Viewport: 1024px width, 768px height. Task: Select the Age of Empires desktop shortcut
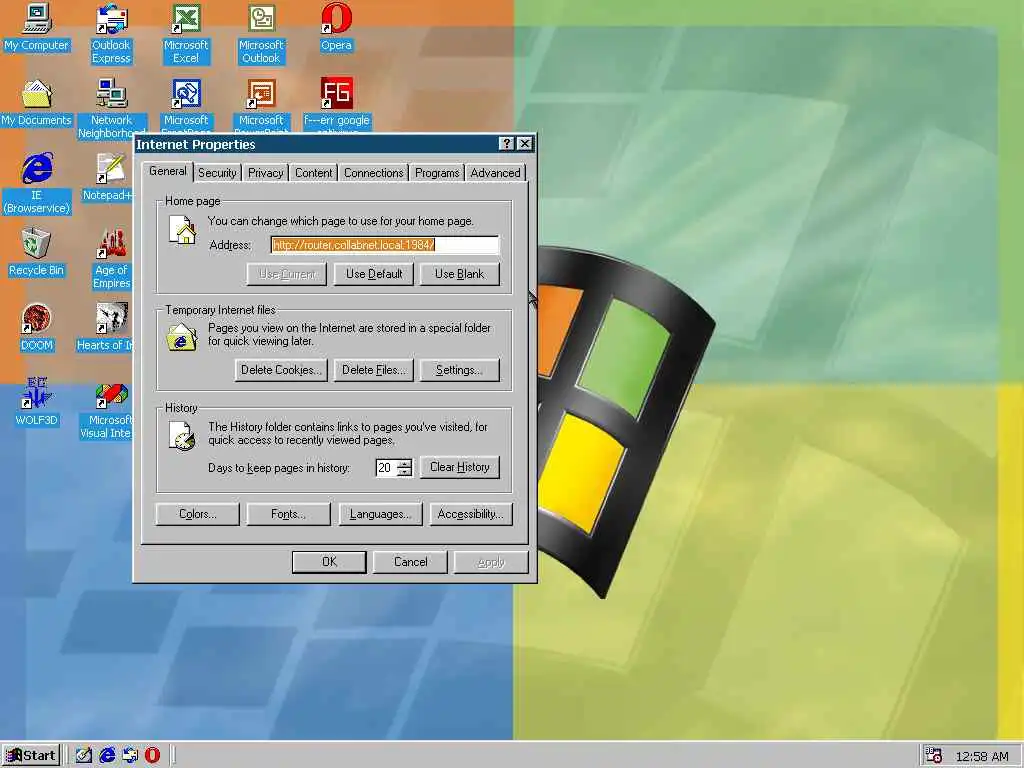[111, 259]
